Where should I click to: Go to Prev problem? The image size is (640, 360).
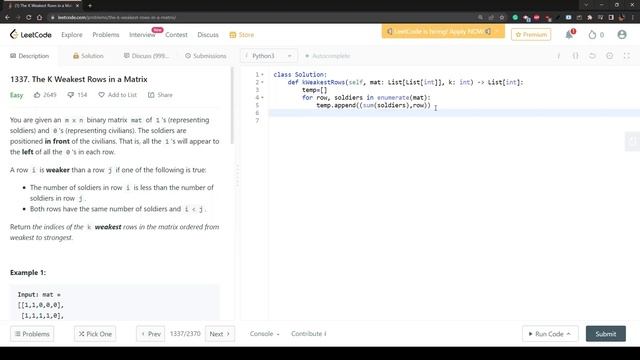point(151,334)
